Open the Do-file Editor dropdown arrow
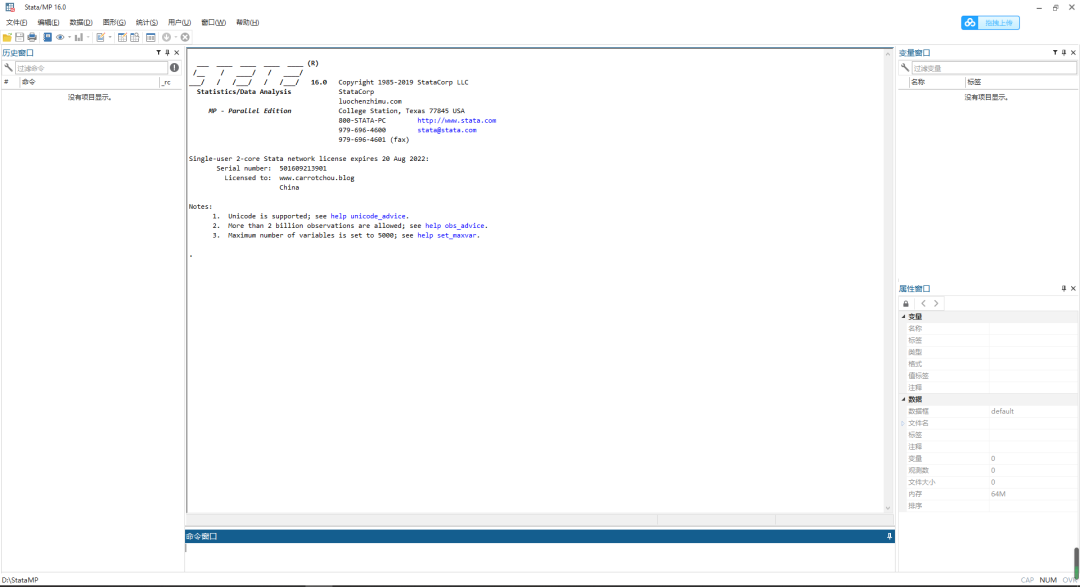The height and width of the screenshot is (587, 1080). tap(110, 37)
